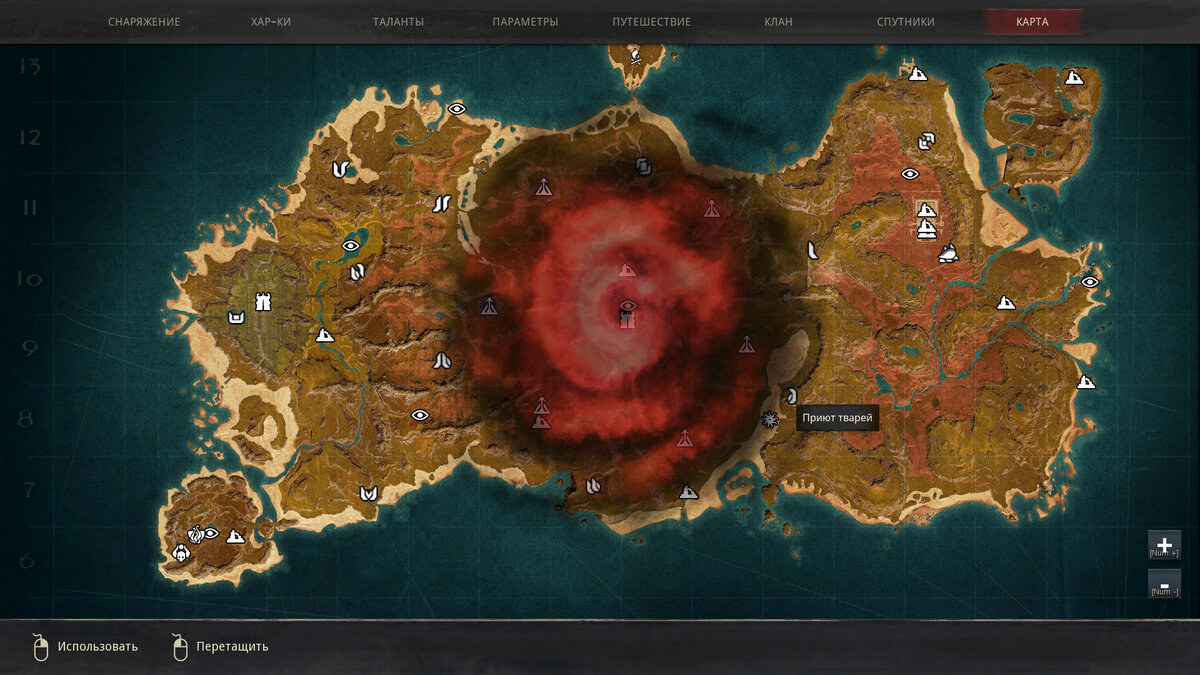Click shard icon on east island's west coast

[813, 250]
